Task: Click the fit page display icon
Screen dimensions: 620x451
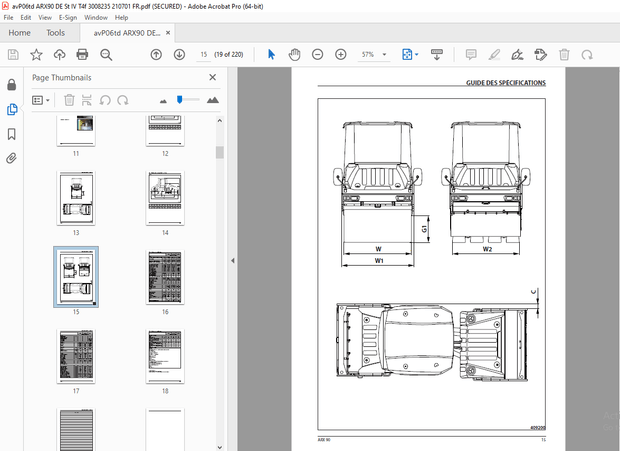Action: 407,55
